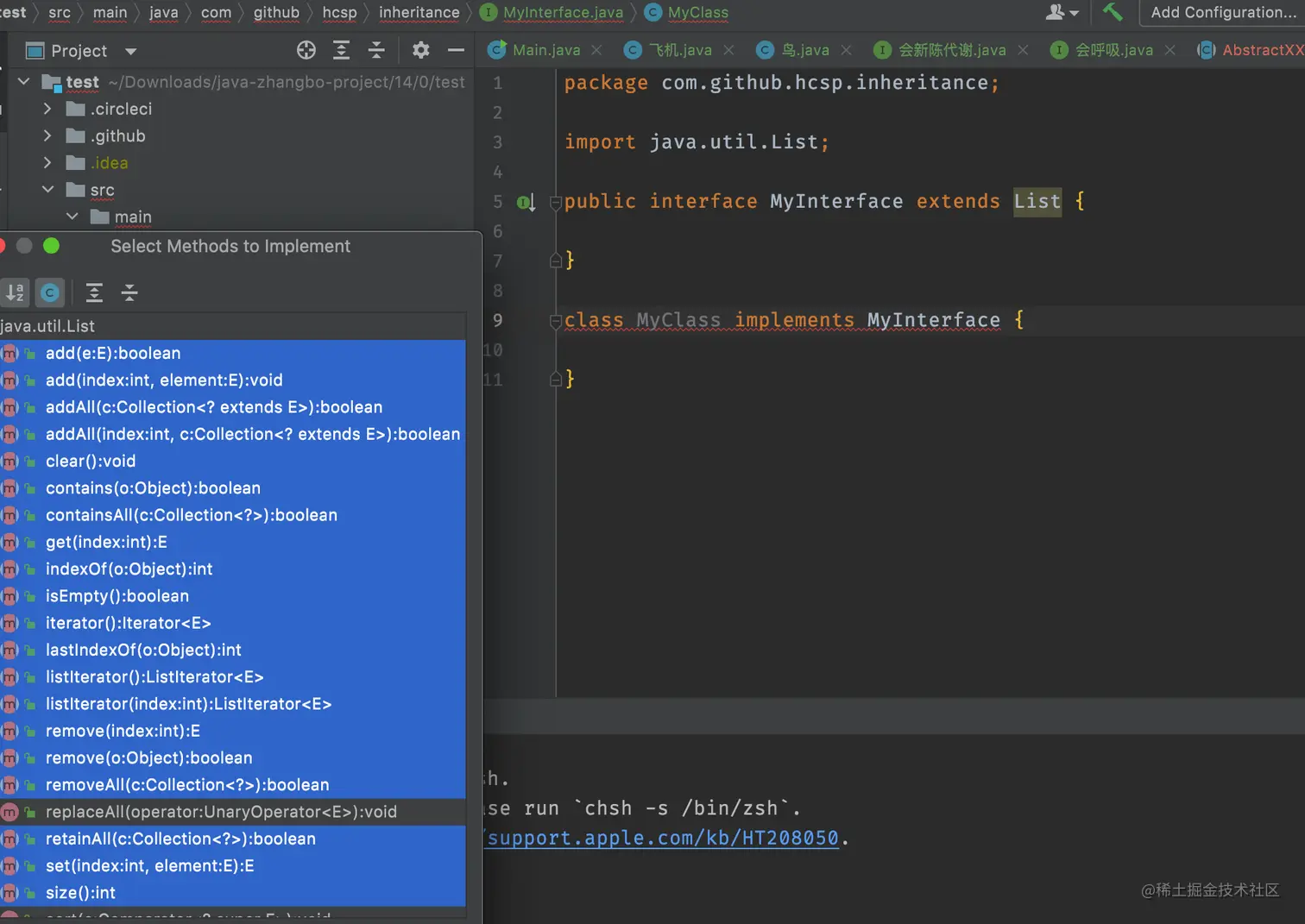Switch to the Main.java tab
Image resolution: width=1305 pixels, height=924 pixels.
[545, 50]
